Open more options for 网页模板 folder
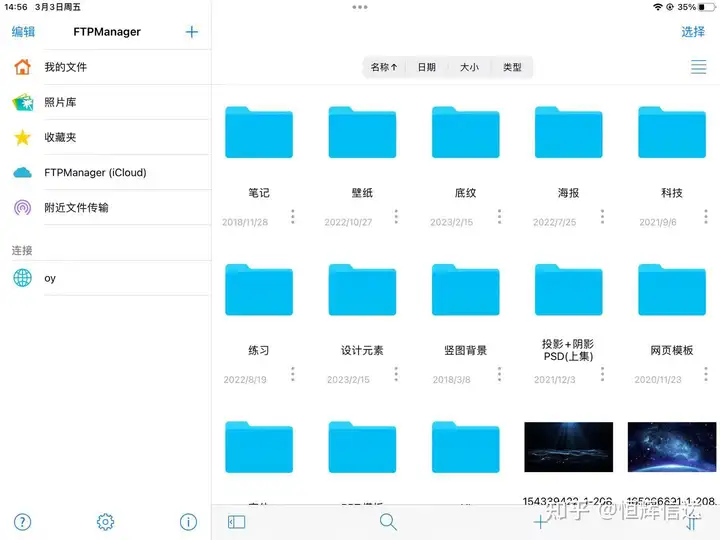Image resolution: width=720 pixels, height=540 pixels. 706,374
